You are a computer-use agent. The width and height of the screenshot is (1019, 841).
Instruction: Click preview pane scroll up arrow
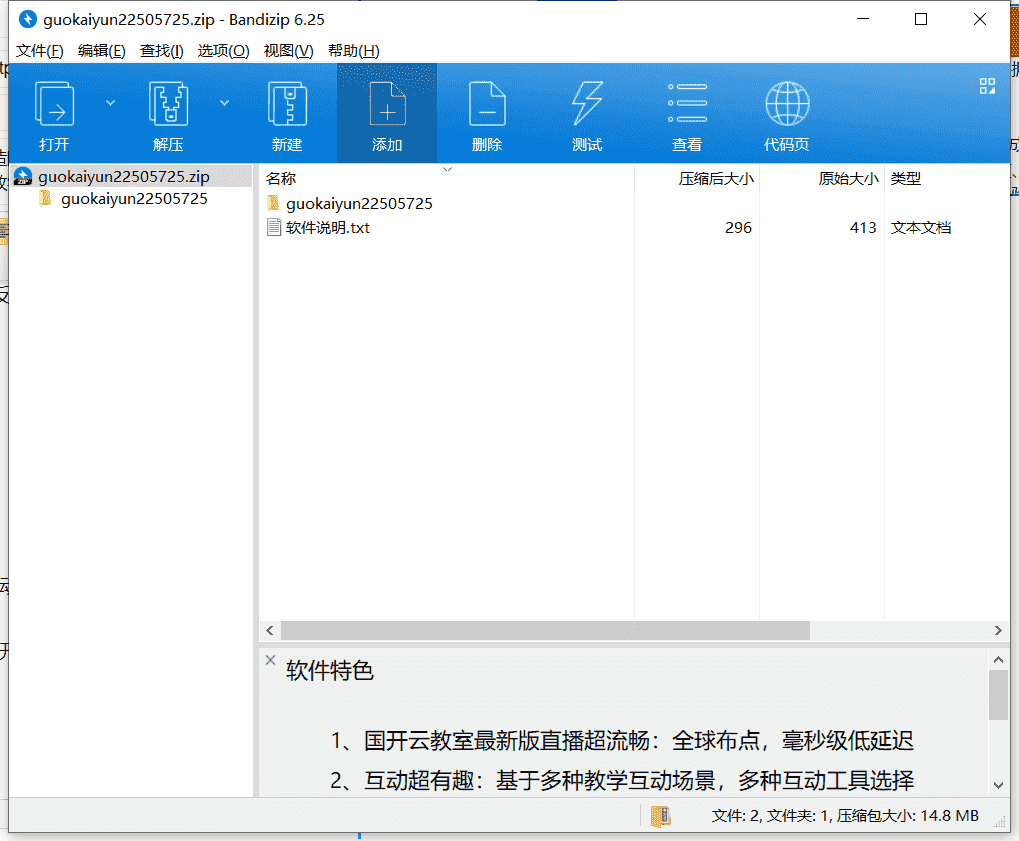pos(998,660)
